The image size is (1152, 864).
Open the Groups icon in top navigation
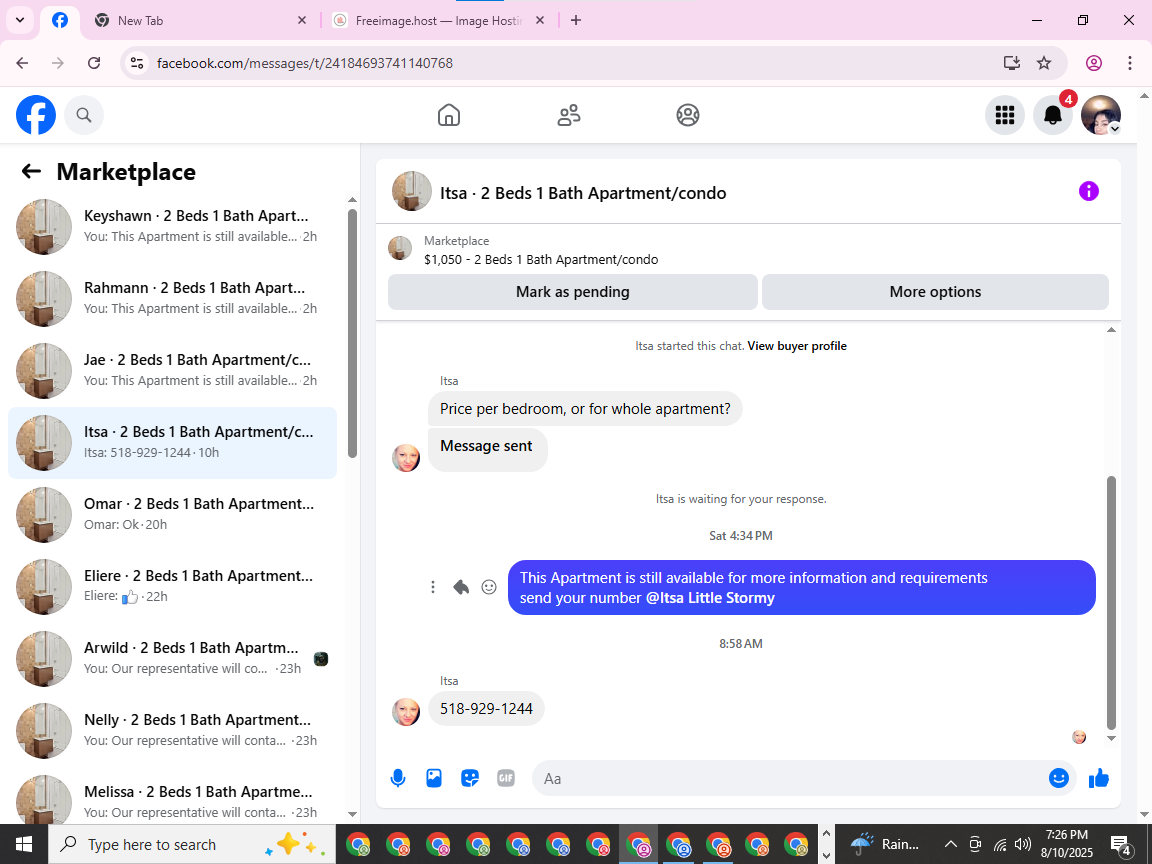point(688,115)
